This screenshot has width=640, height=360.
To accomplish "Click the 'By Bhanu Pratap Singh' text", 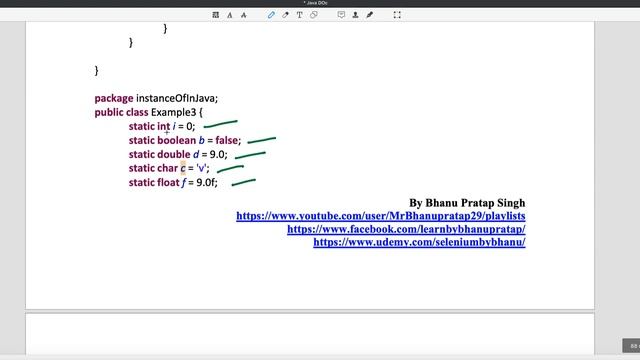I will point(467,203).
